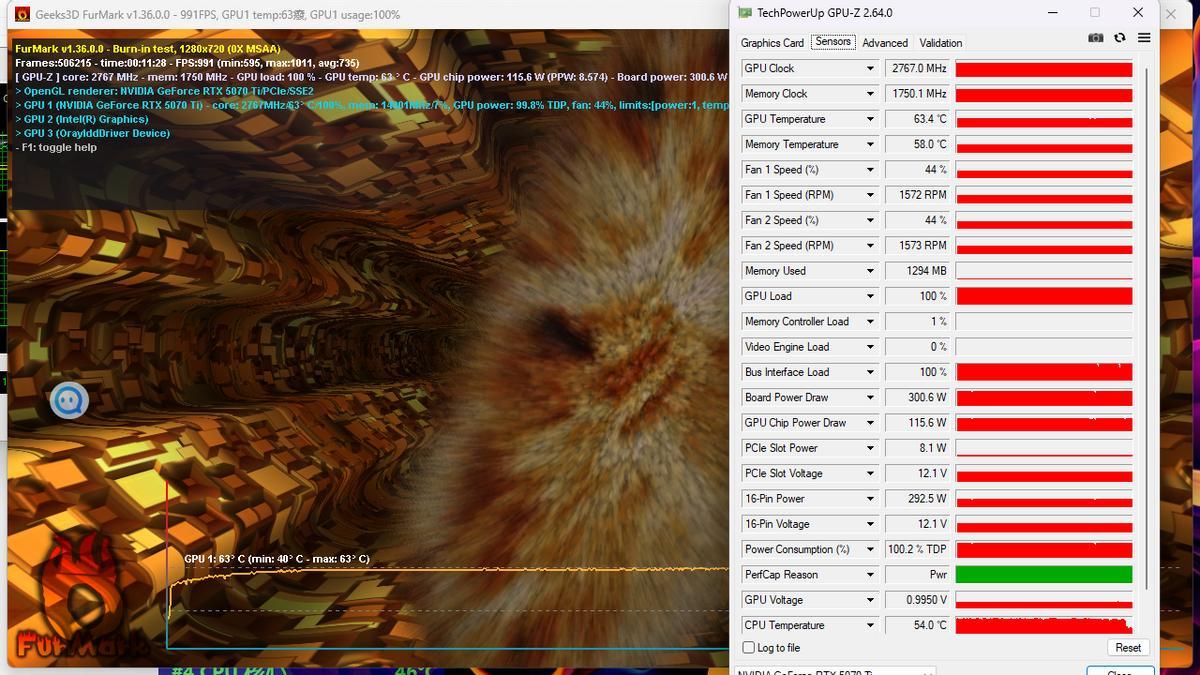Enable the Log to file checkbox
This screenshot has width=1200, height=675.
coord(748,648)
